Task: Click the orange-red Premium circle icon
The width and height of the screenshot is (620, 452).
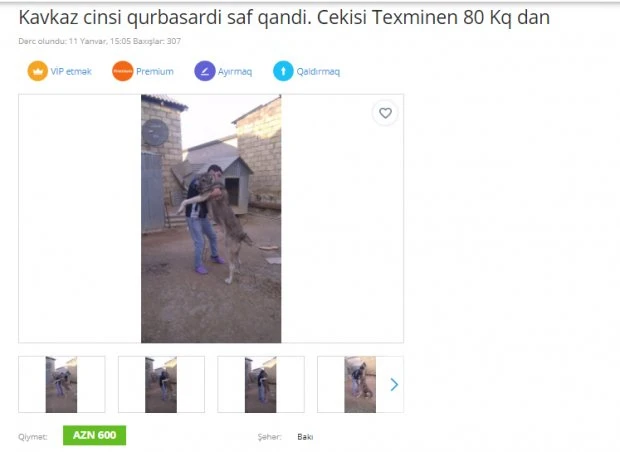Action: pos(123,71)
